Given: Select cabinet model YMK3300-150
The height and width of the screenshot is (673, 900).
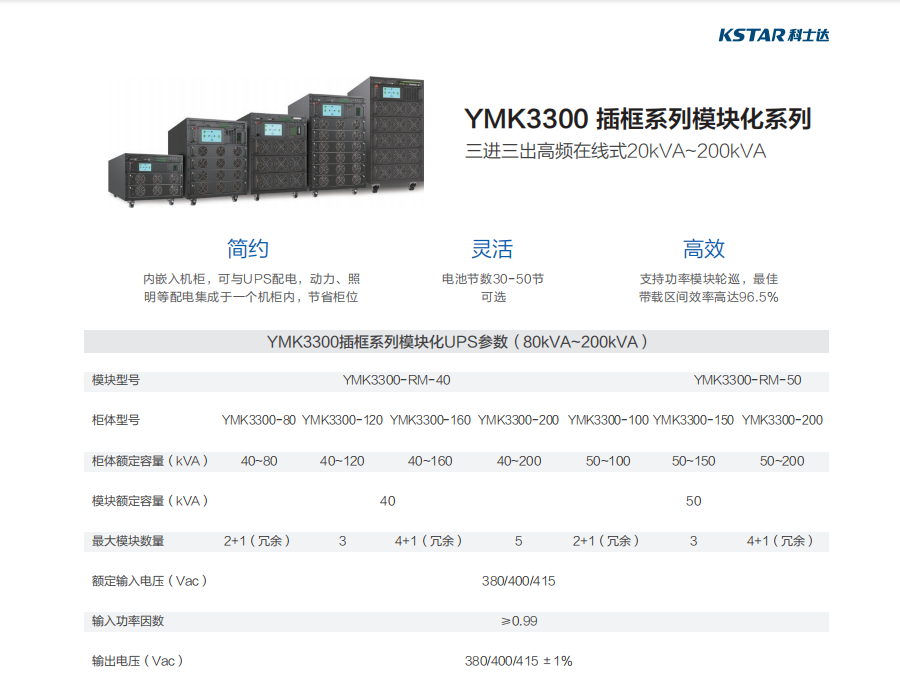Looking at the screenshot, I should click(693, 420).
